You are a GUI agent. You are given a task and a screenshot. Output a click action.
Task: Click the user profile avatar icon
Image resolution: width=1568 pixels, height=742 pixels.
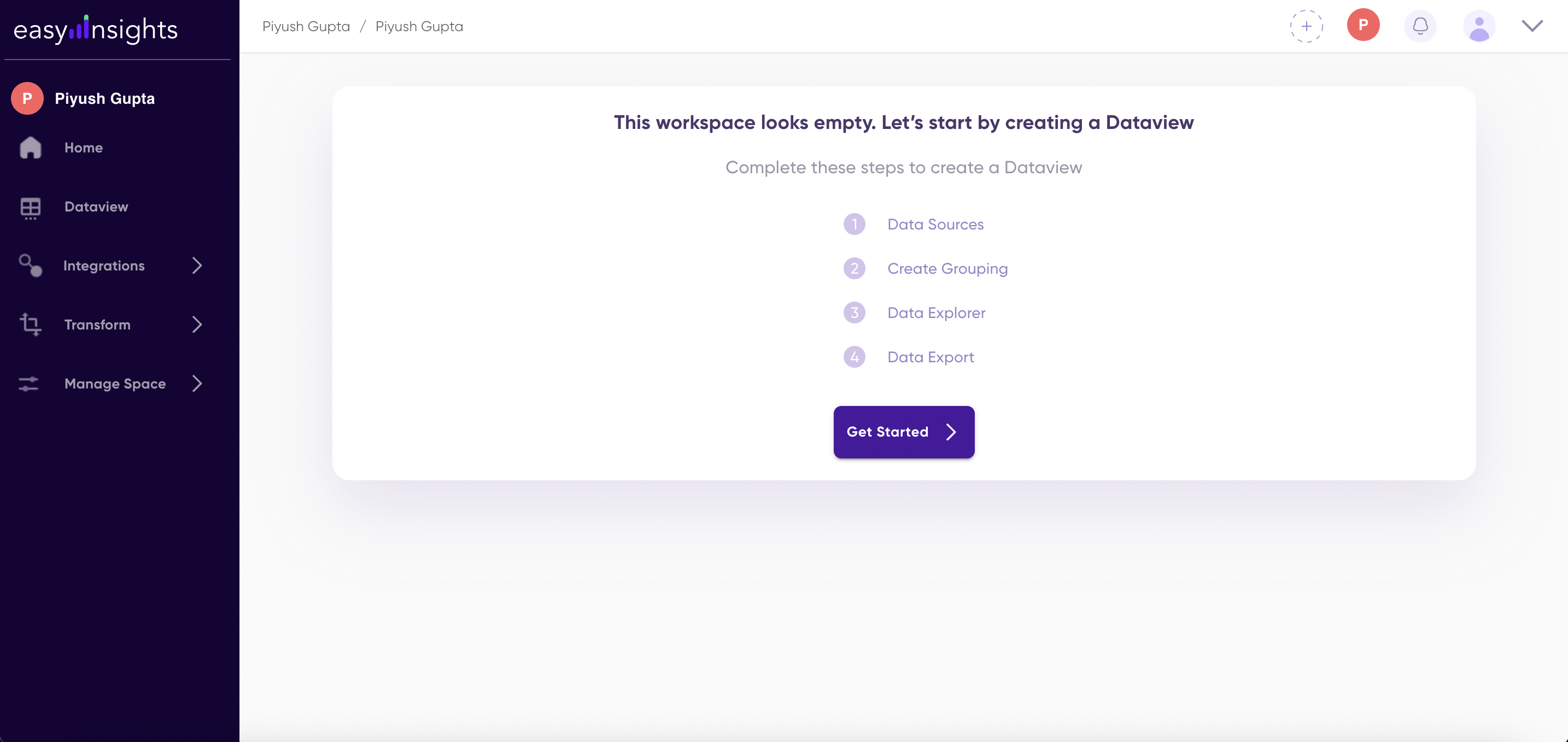(1478, 26)
